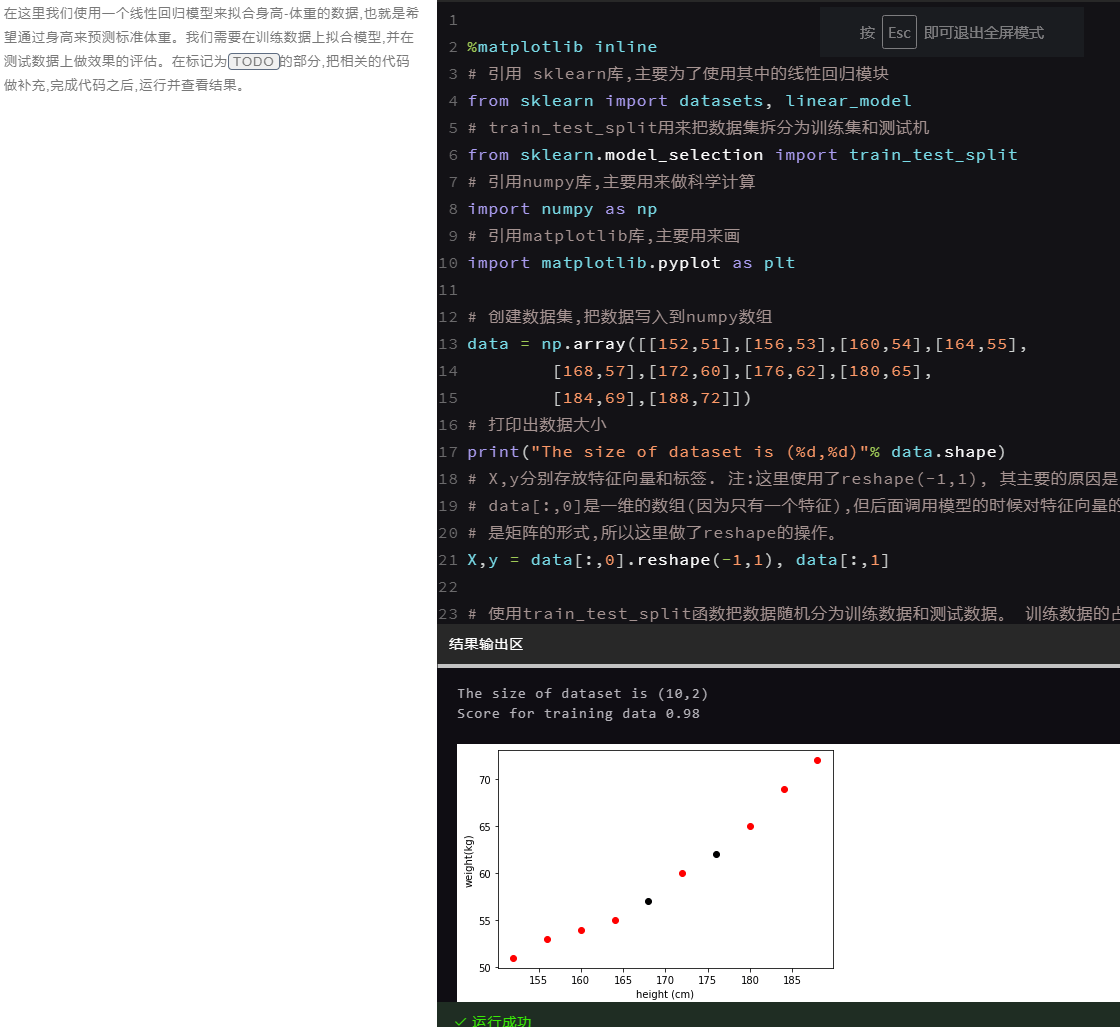Click the 'data = np.array' line
1120x1027 pixels.
point(747,344)
